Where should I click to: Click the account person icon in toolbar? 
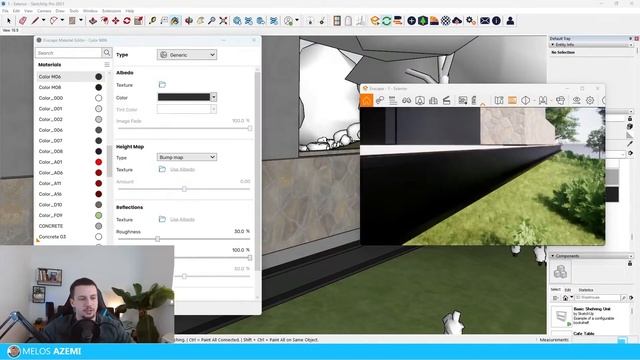pyautogui.click(x=510, y=20)
